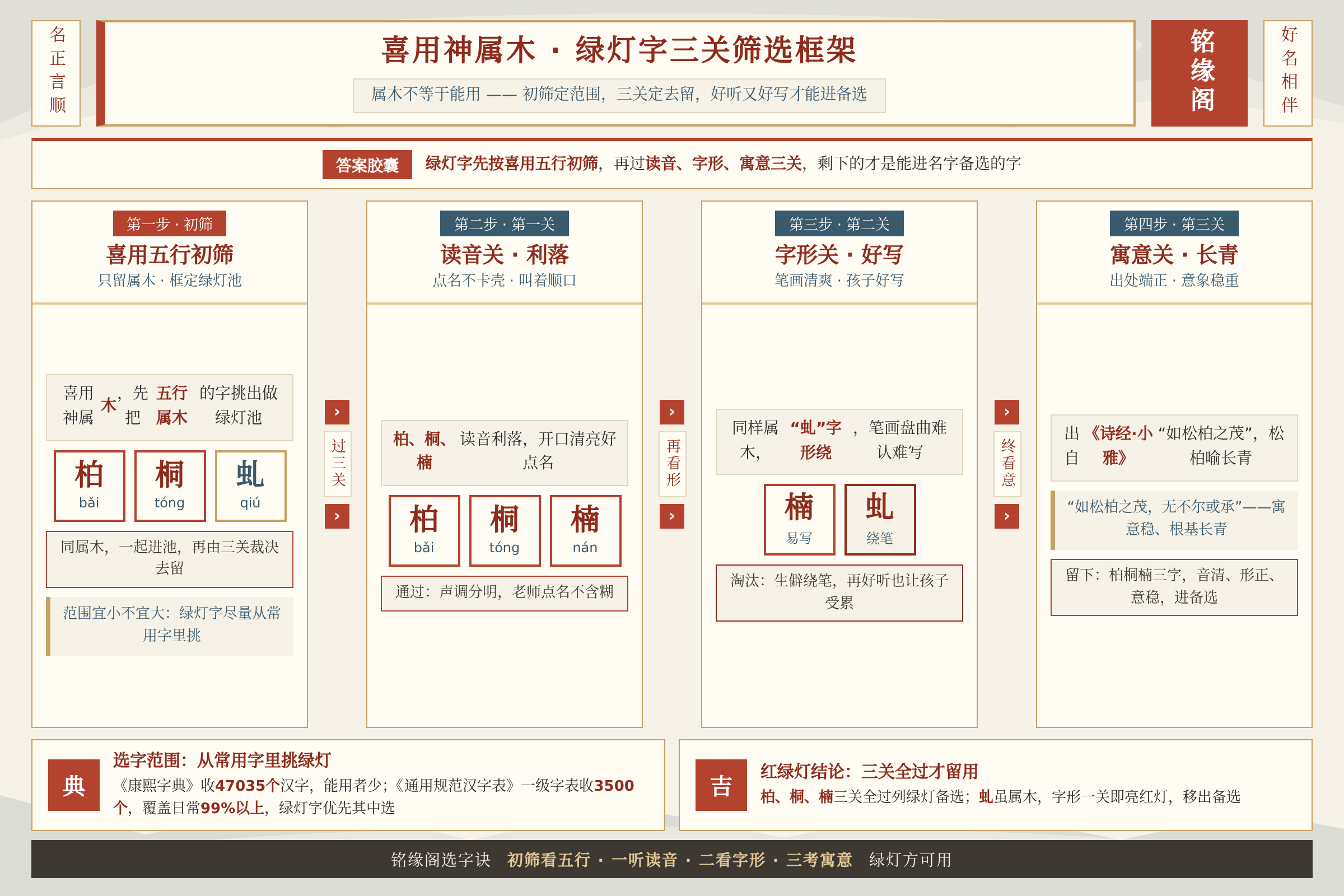Click the box 通过：声调分明
Screen dimensions: 1344x896
pyautogui.click(x=505, y=593)
